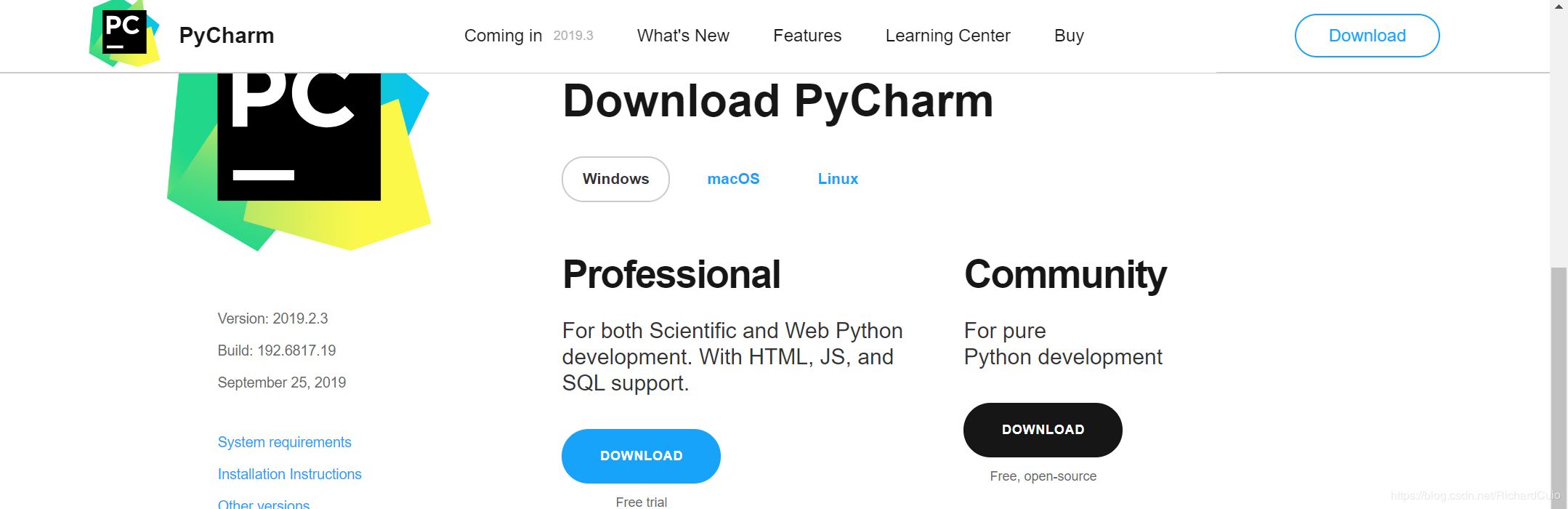Image resolution: width=1568 pixels, height=509 pixels.
Task: Open the Learning Center page
Action: 947,35
